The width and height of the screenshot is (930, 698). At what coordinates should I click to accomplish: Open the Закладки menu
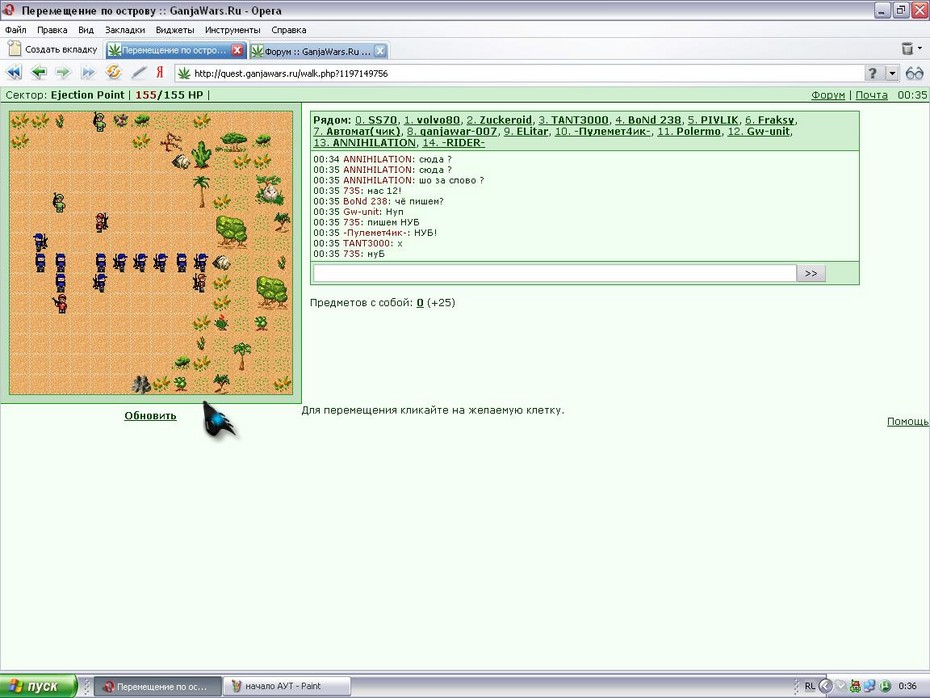pos(125,30)
